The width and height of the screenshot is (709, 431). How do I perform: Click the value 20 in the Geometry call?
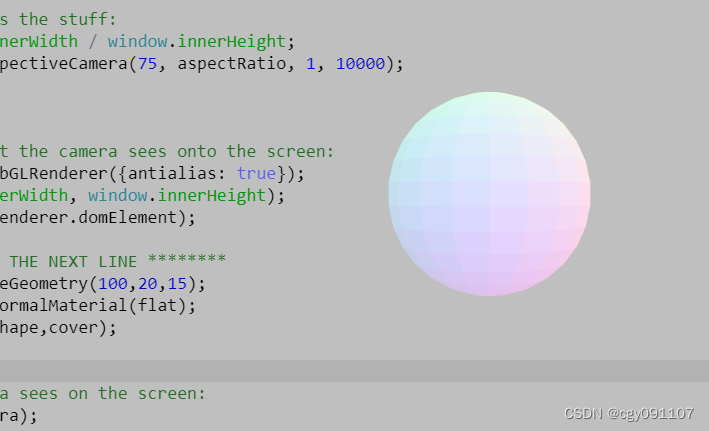147,284
